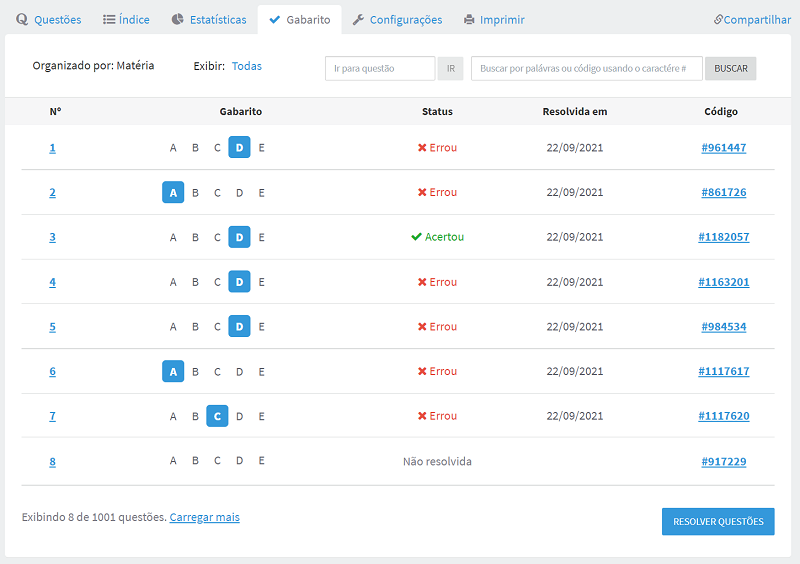Open code link #1117620

point(723,416)
